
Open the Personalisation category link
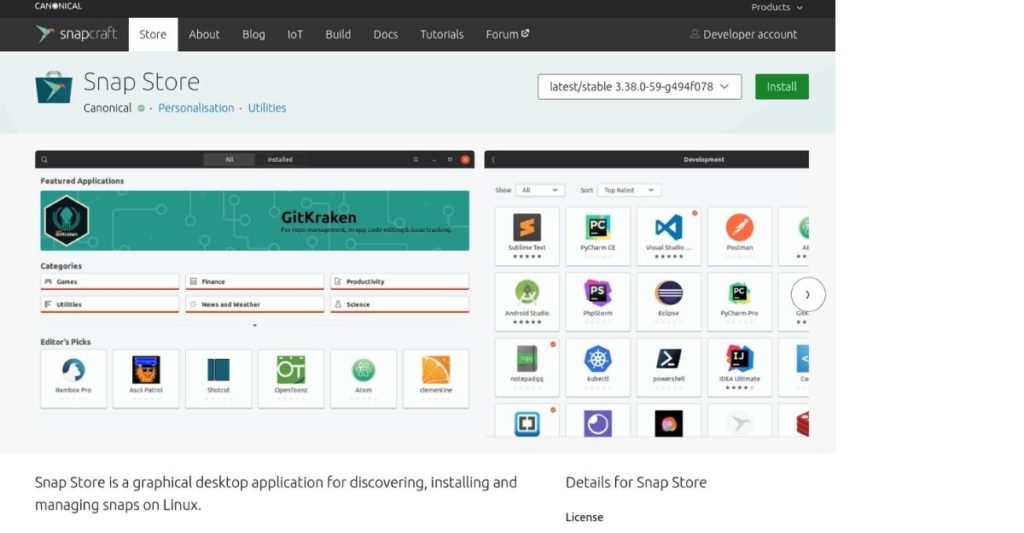pos(196,108)
